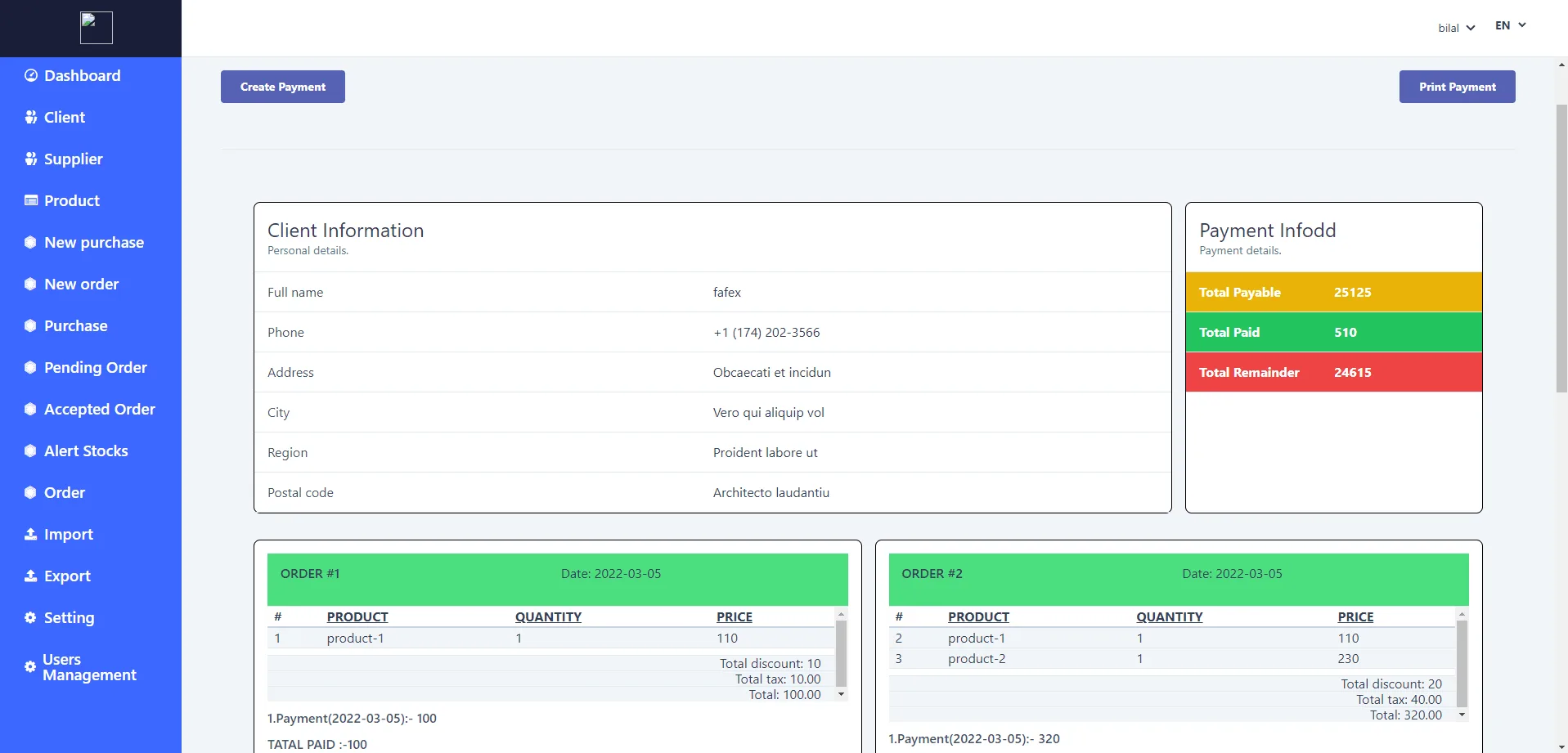Click the Product card icon
This screenshot has height=753, width=1568.
coord(31,200)
